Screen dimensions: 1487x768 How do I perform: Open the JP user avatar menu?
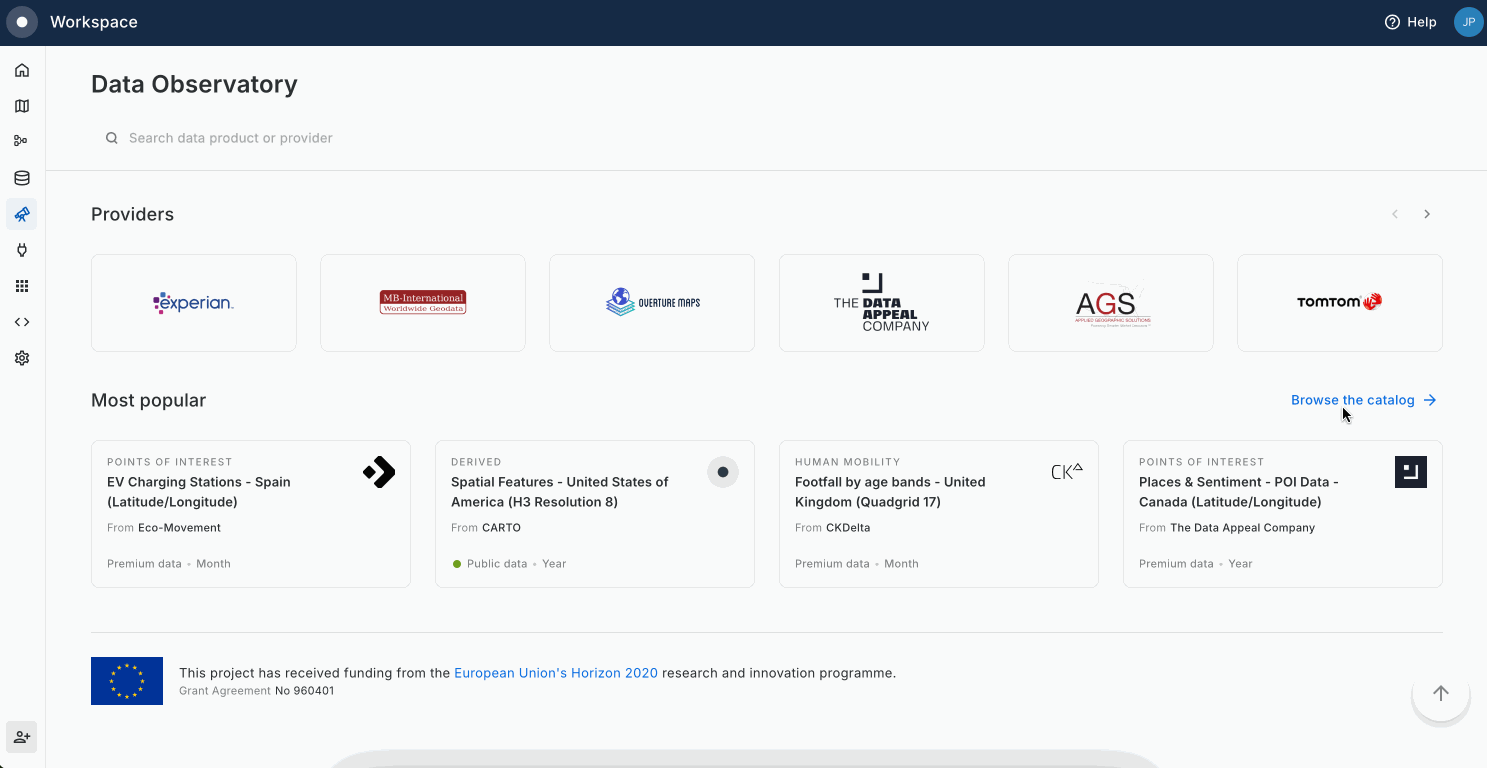1468,22
